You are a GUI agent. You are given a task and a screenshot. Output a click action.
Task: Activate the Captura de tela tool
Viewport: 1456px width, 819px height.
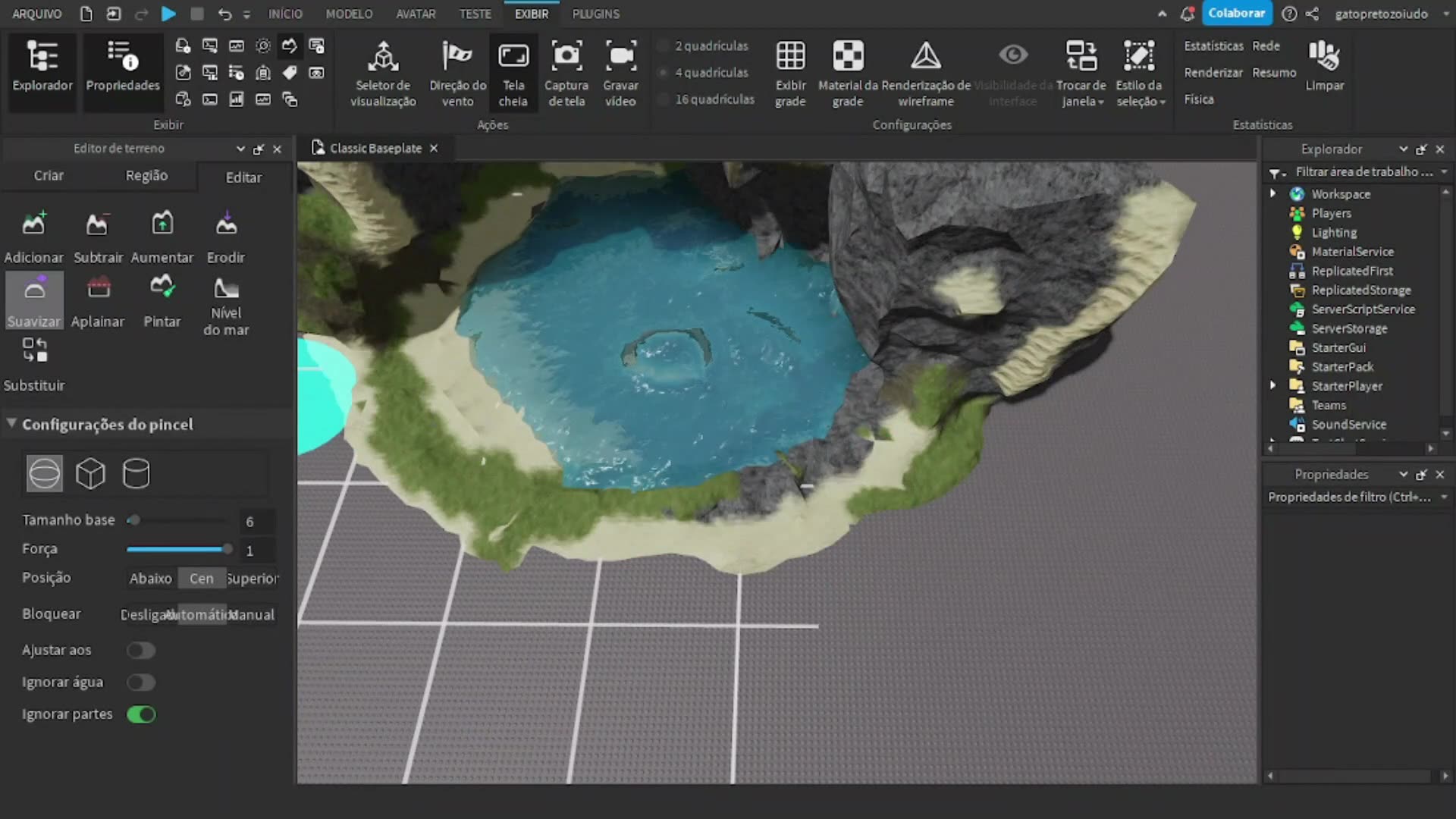click(x=566, y=72)
